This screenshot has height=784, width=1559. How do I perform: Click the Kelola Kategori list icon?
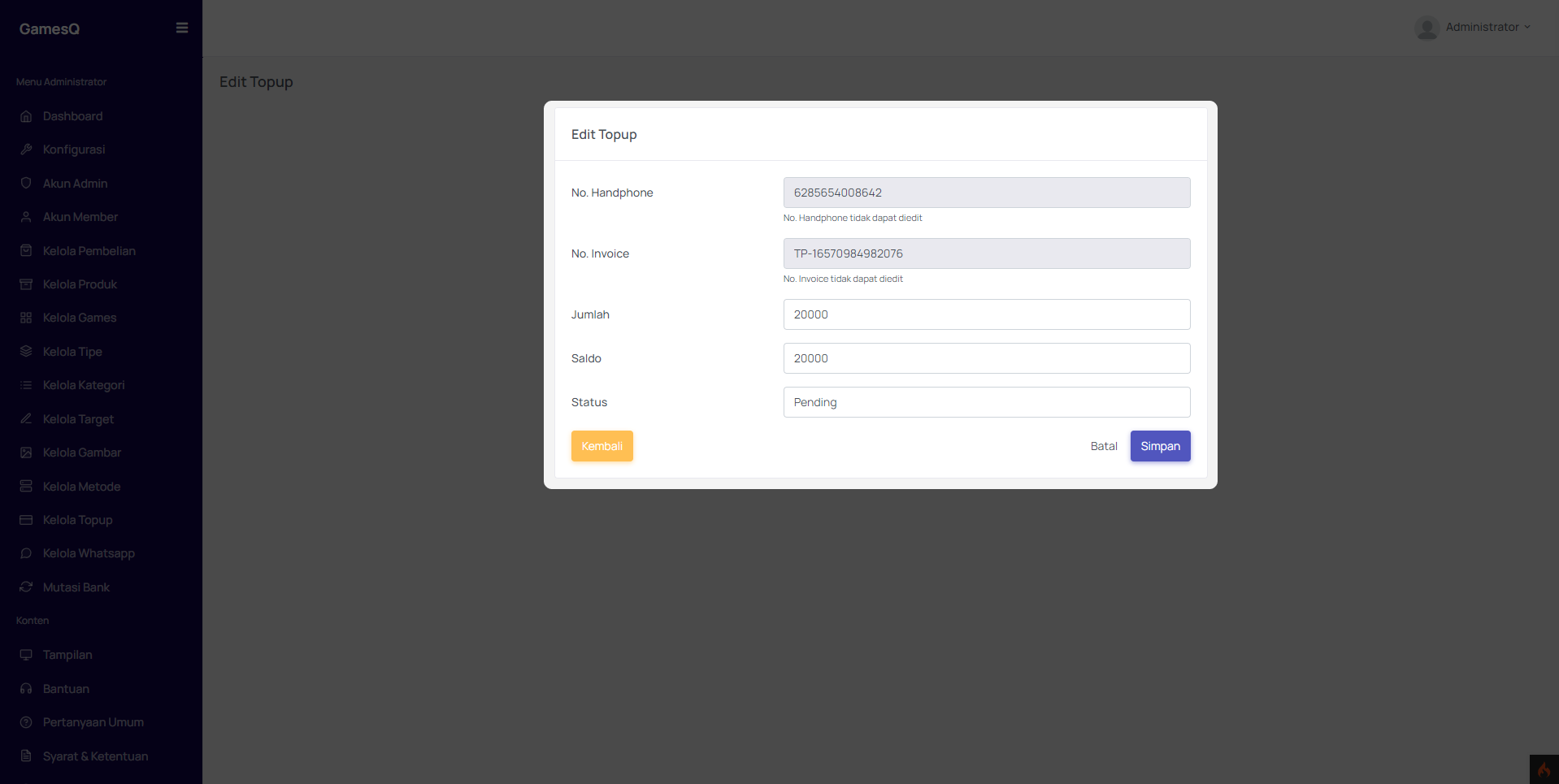pyautogui.click(x=26, y=385)
